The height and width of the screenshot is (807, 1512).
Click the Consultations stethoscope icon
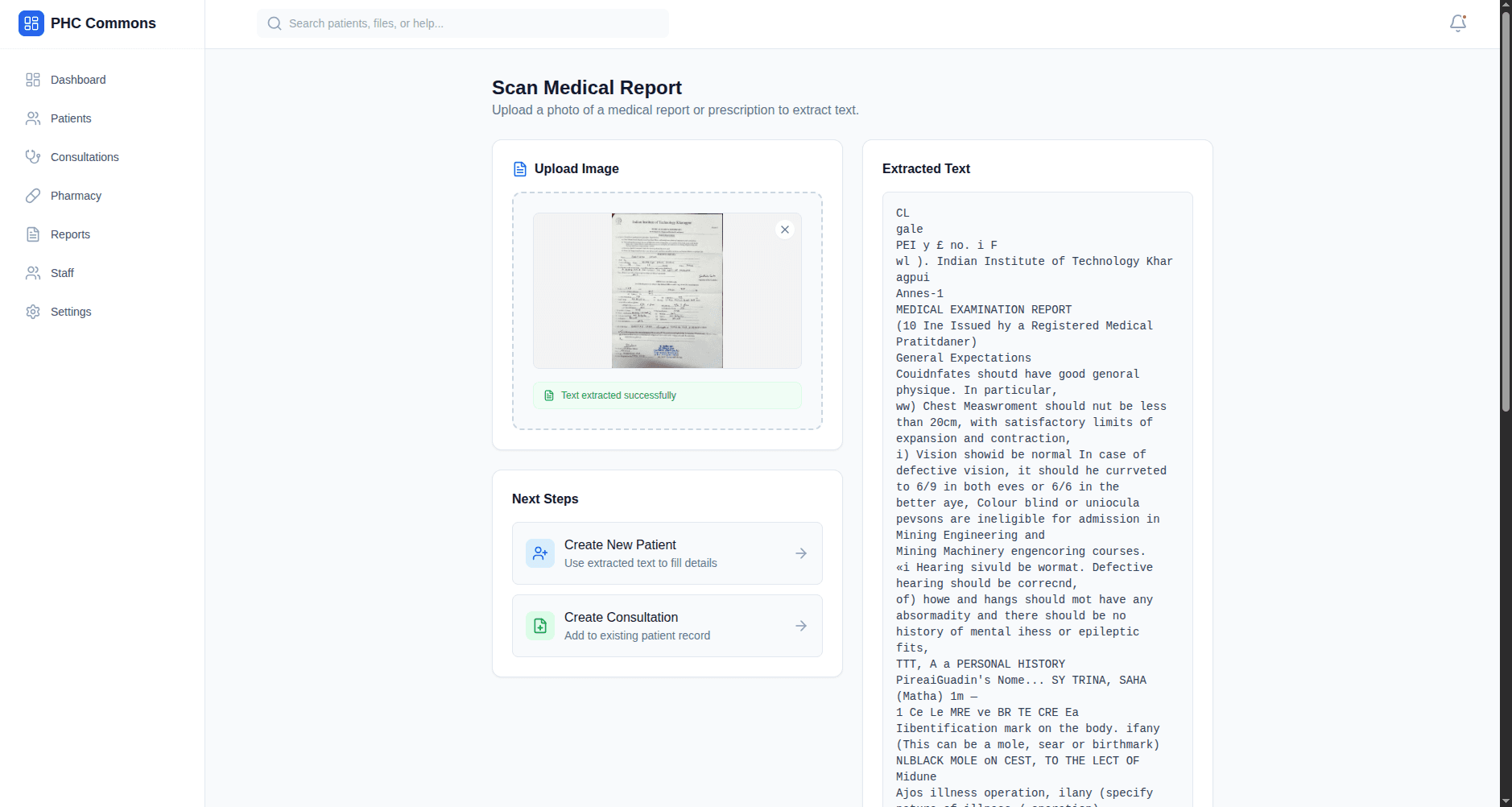click(33, 157)
